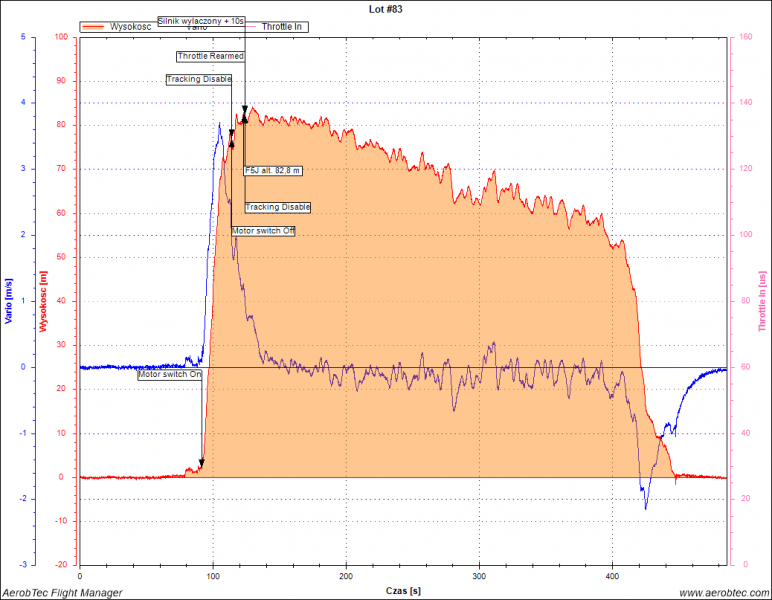
Task: Click the 'F5J alt. 82,8 m' label
Action: point(273,170)
